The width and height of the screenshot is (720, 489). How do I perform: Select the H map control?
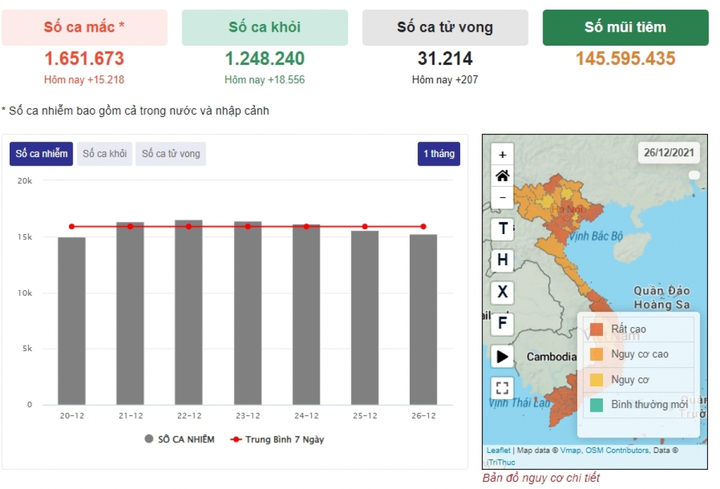pos(502,260)
